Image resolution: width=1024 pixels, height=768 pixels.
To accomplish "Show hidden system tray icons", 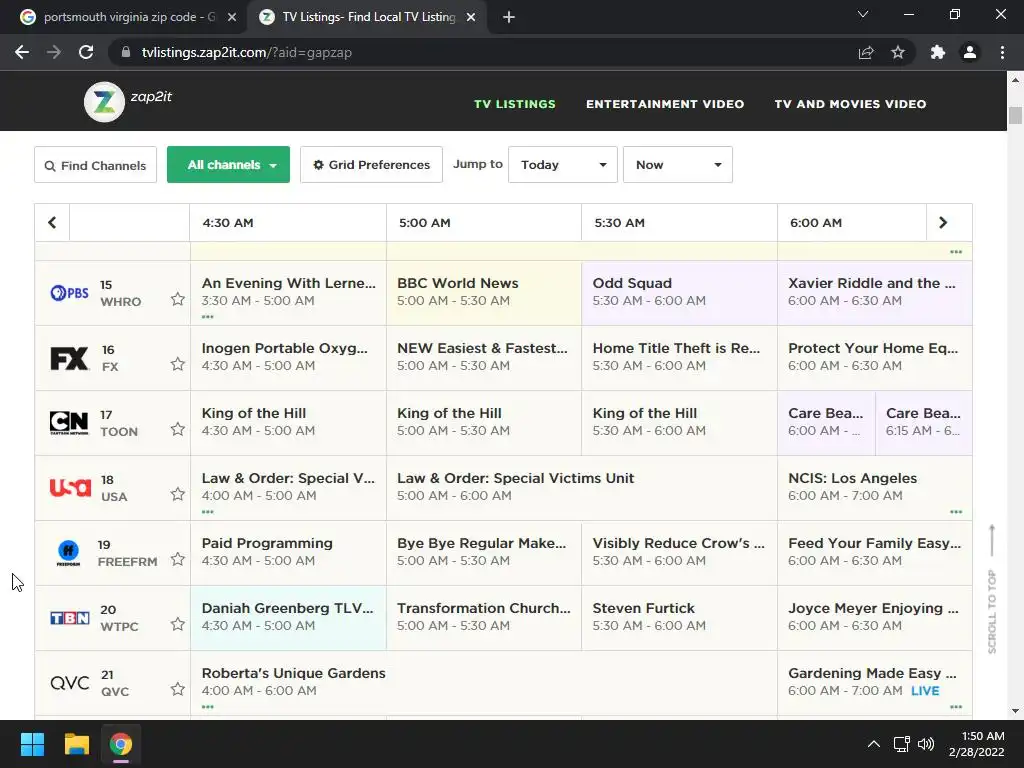I will (873, 744).
